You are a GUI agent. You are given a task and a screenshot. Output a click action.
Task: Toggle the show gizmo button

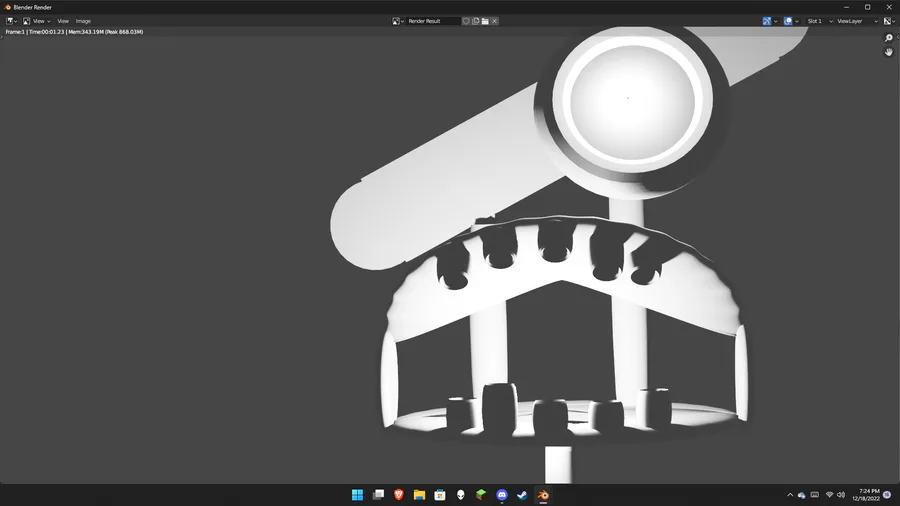[x=767, y=21]
